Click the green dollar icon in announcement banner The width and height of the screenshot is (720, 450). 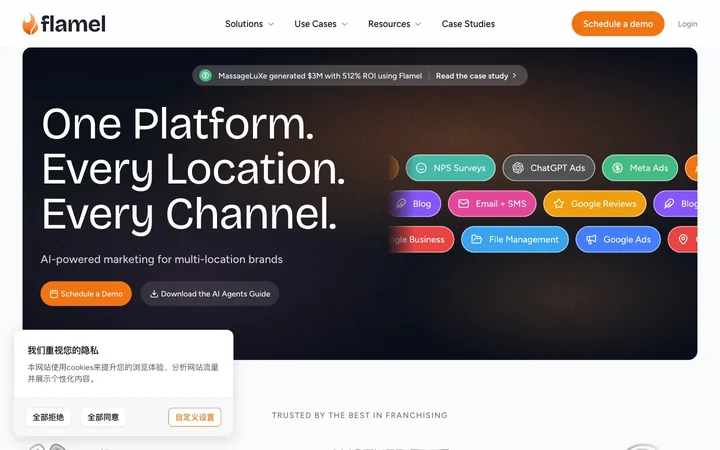pos(205,75)
